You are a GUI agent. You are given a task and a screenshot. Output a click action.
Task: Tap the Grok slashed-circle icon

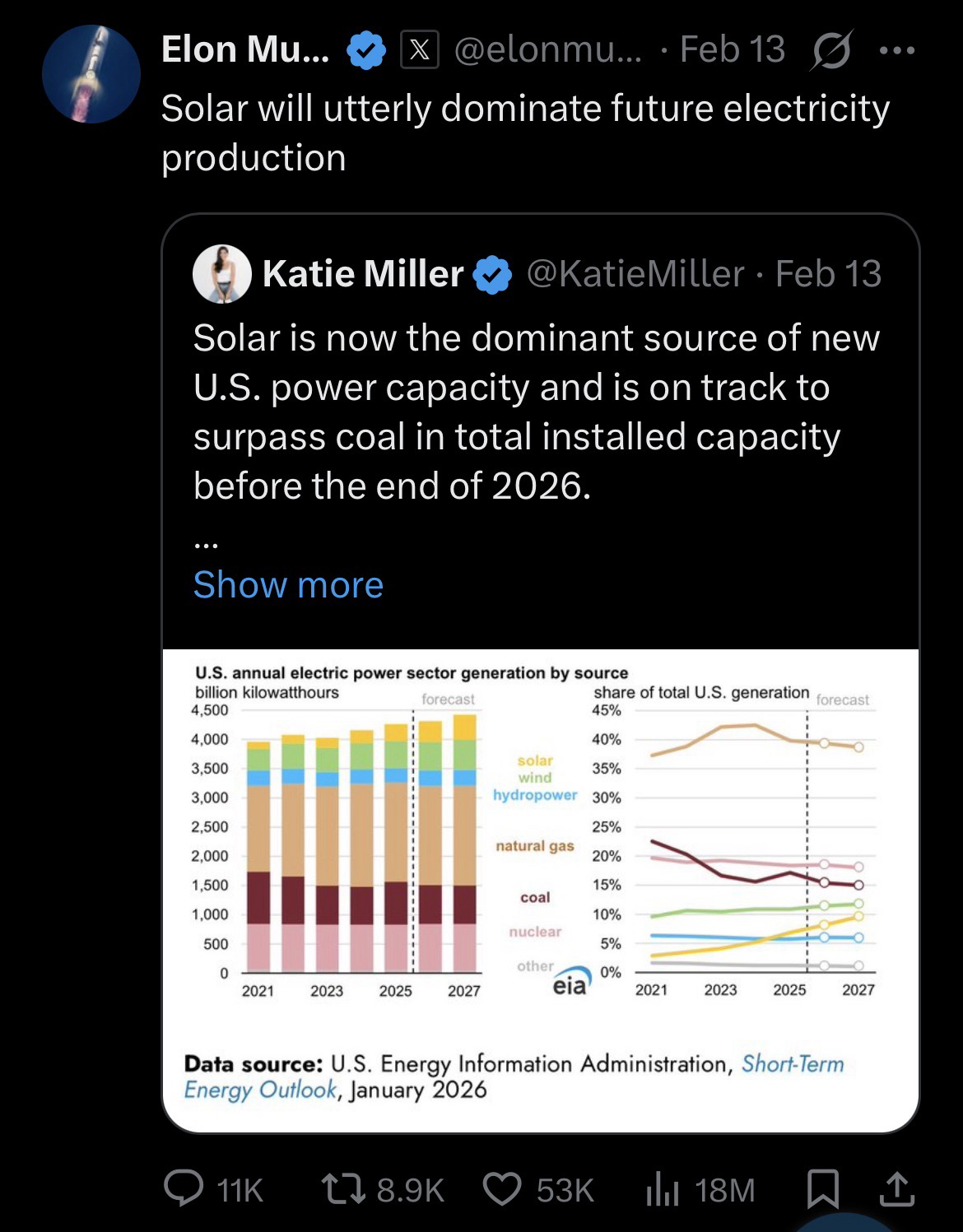[831, 50]
